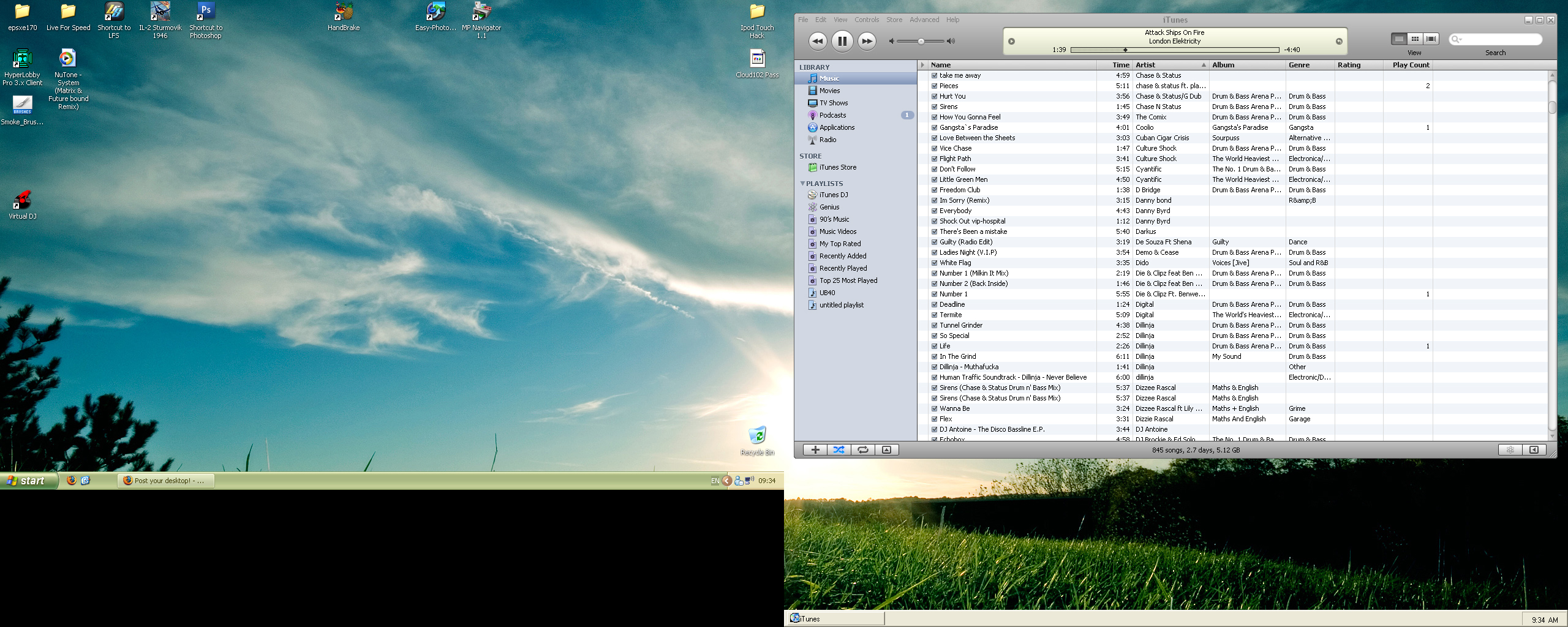The height and width of the screenshot is (627, 1568).
Task: Click the Windows Start button
Action: [29, 481]
